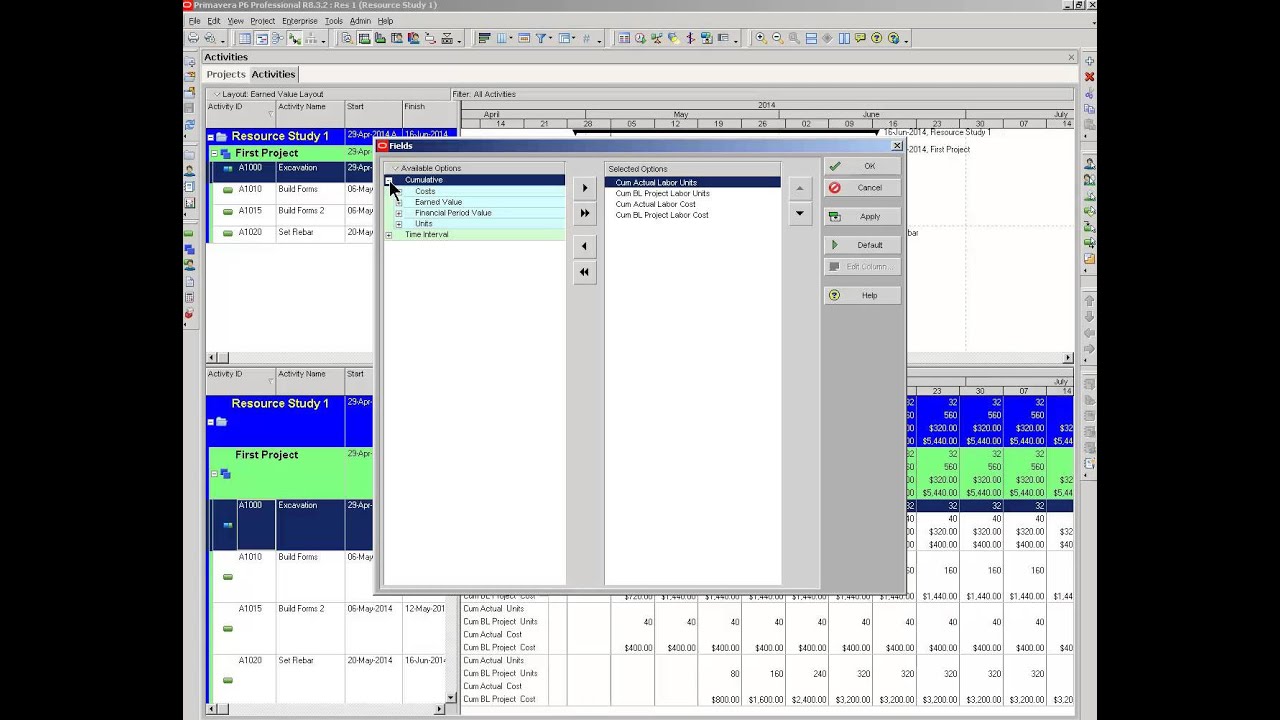
Task: Expand the Units node in Available Options
Action: point(398,224)
